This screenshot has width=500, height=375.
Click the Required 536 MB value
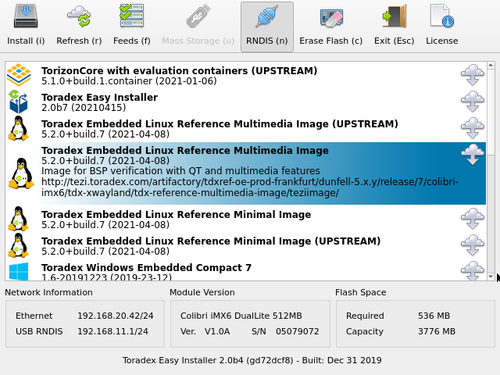pos(434,316)
